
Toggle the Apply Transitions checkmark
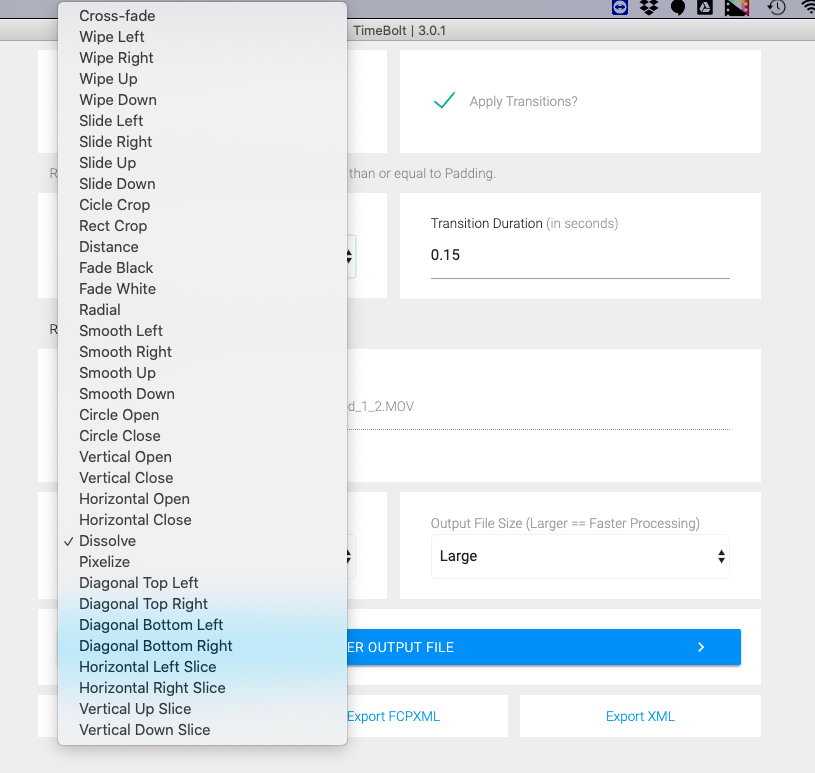click(x=445, y=101)
